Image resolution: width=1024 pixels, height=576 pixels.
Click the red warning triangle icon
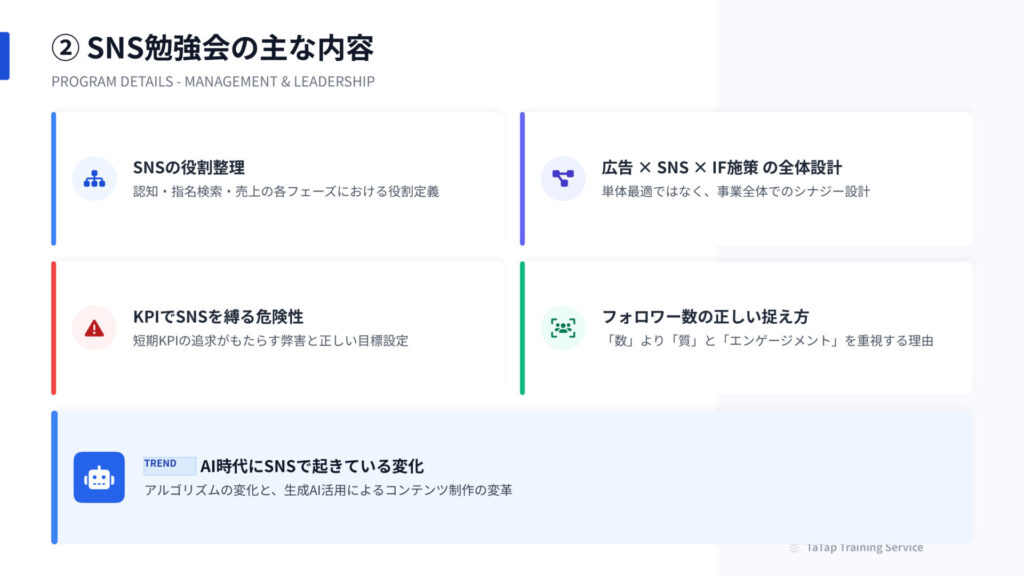[x=95, y=328]
